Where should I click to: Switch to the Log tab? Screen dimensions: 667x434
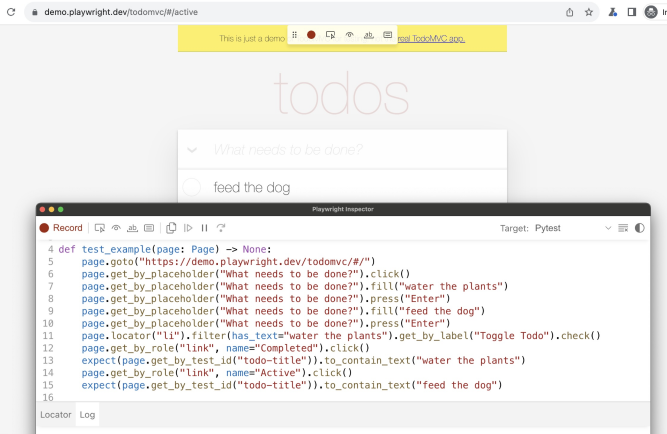(x=88, y=413)
